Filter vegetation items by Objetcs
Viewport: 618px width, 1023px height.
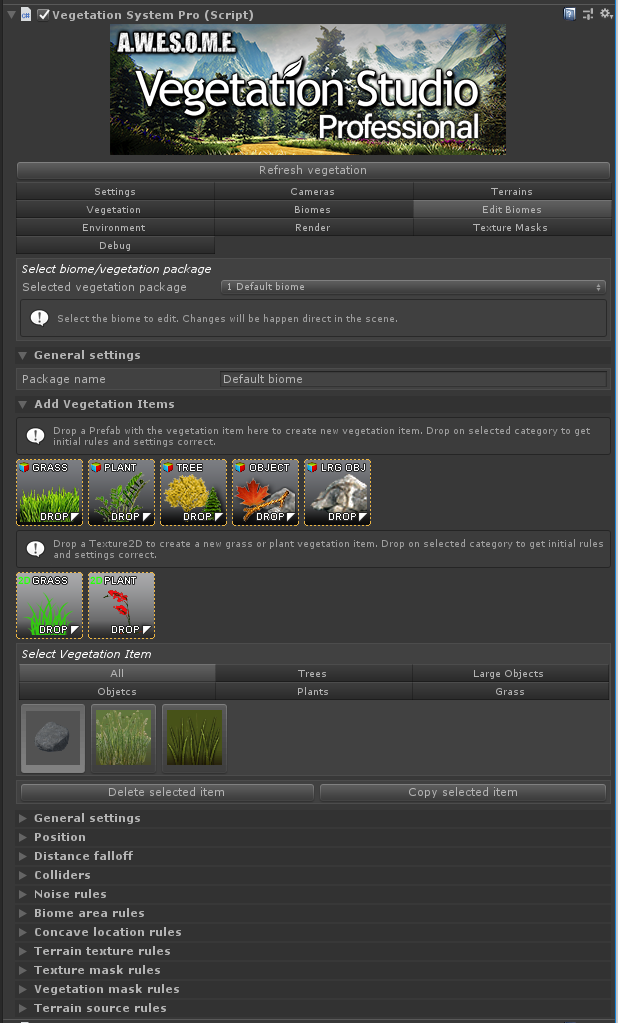[x=117, y=692]
